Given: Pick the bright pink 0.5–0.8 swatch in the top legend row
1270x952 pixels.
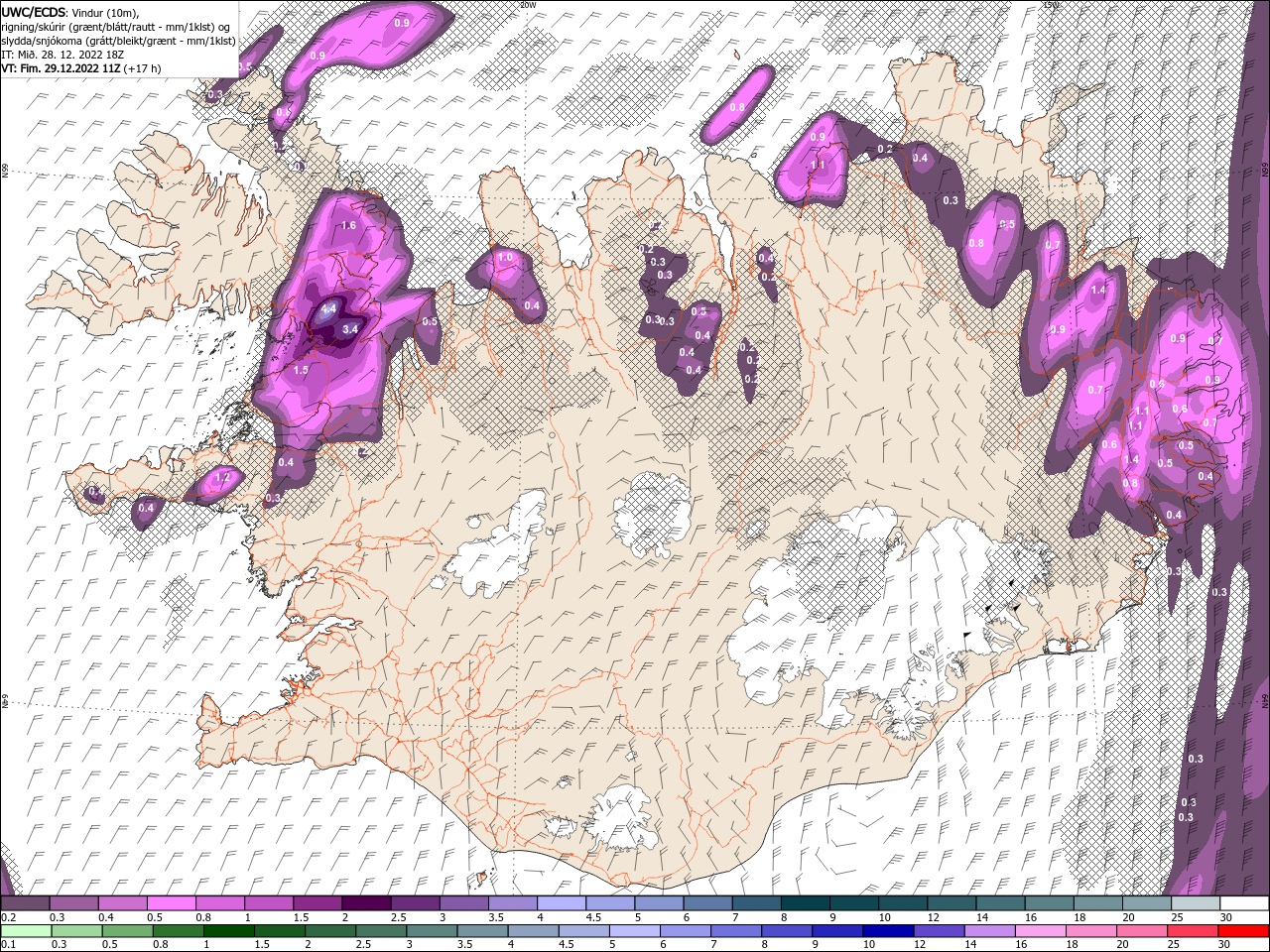Looking at the screenshot, I should pos(173,903).
